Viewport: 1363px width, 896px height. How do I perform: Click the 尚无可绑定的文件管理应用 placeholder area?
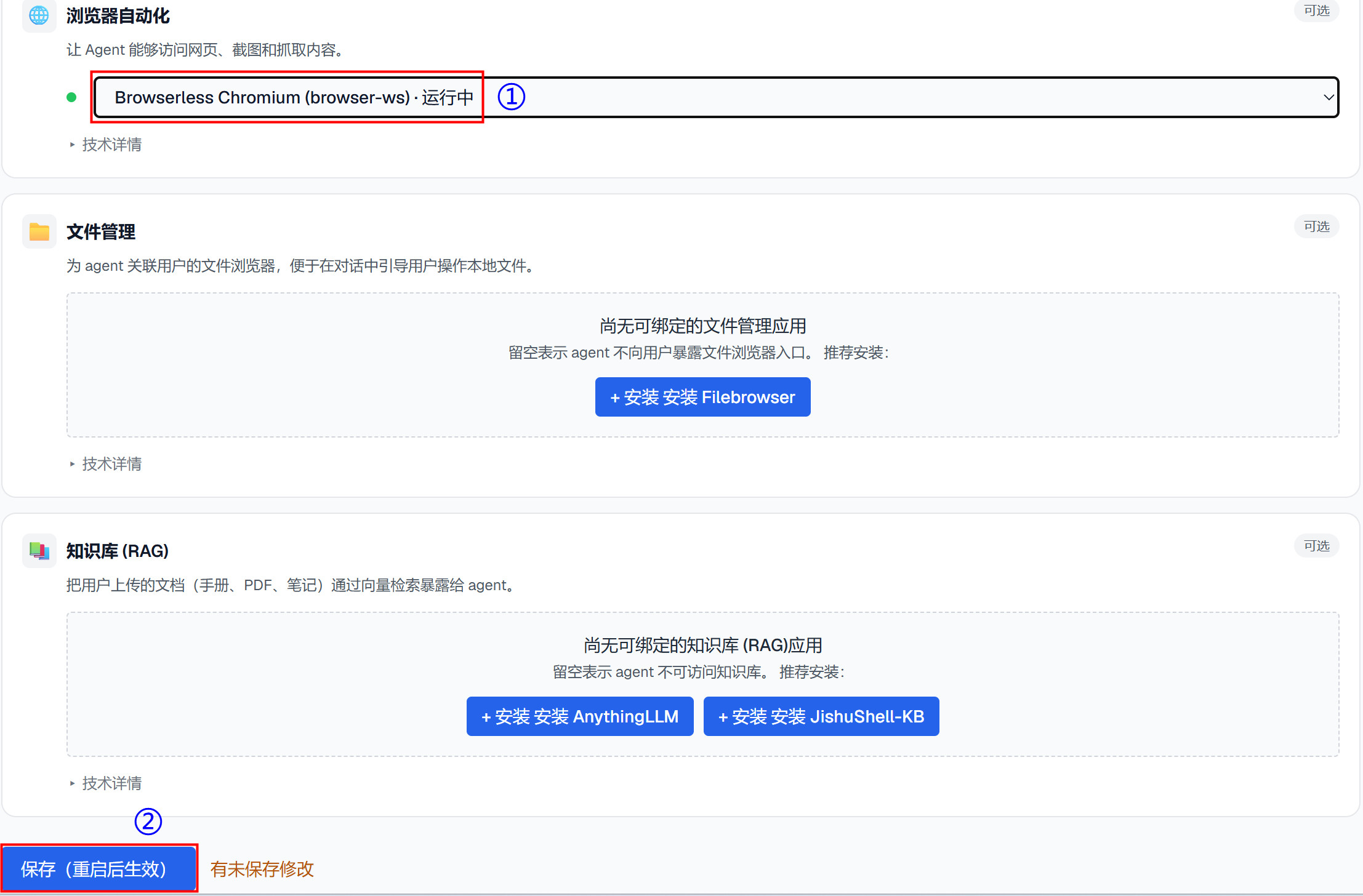coord(702,365)
